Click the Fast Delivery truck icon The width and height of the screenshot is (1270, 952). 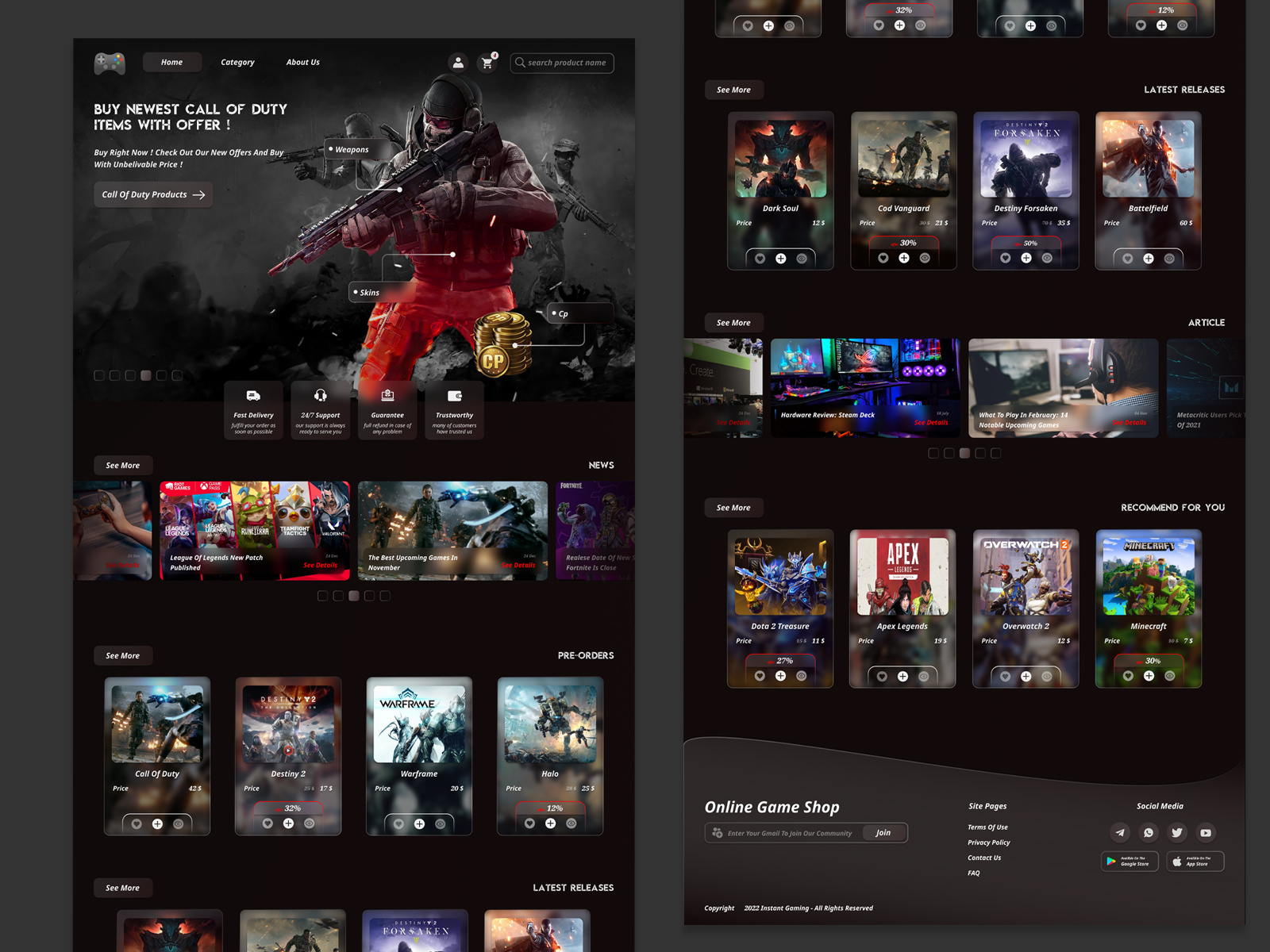(254, 397)
